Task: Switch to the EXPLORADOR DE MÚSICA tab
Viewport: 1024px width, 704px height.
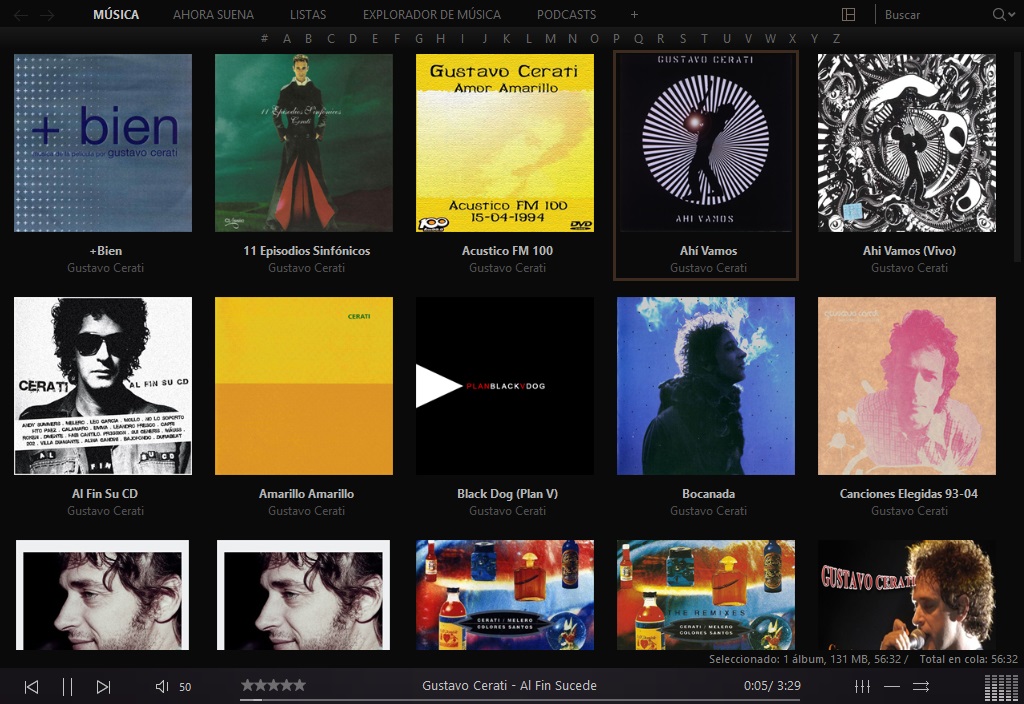Action: click(432, 15)
